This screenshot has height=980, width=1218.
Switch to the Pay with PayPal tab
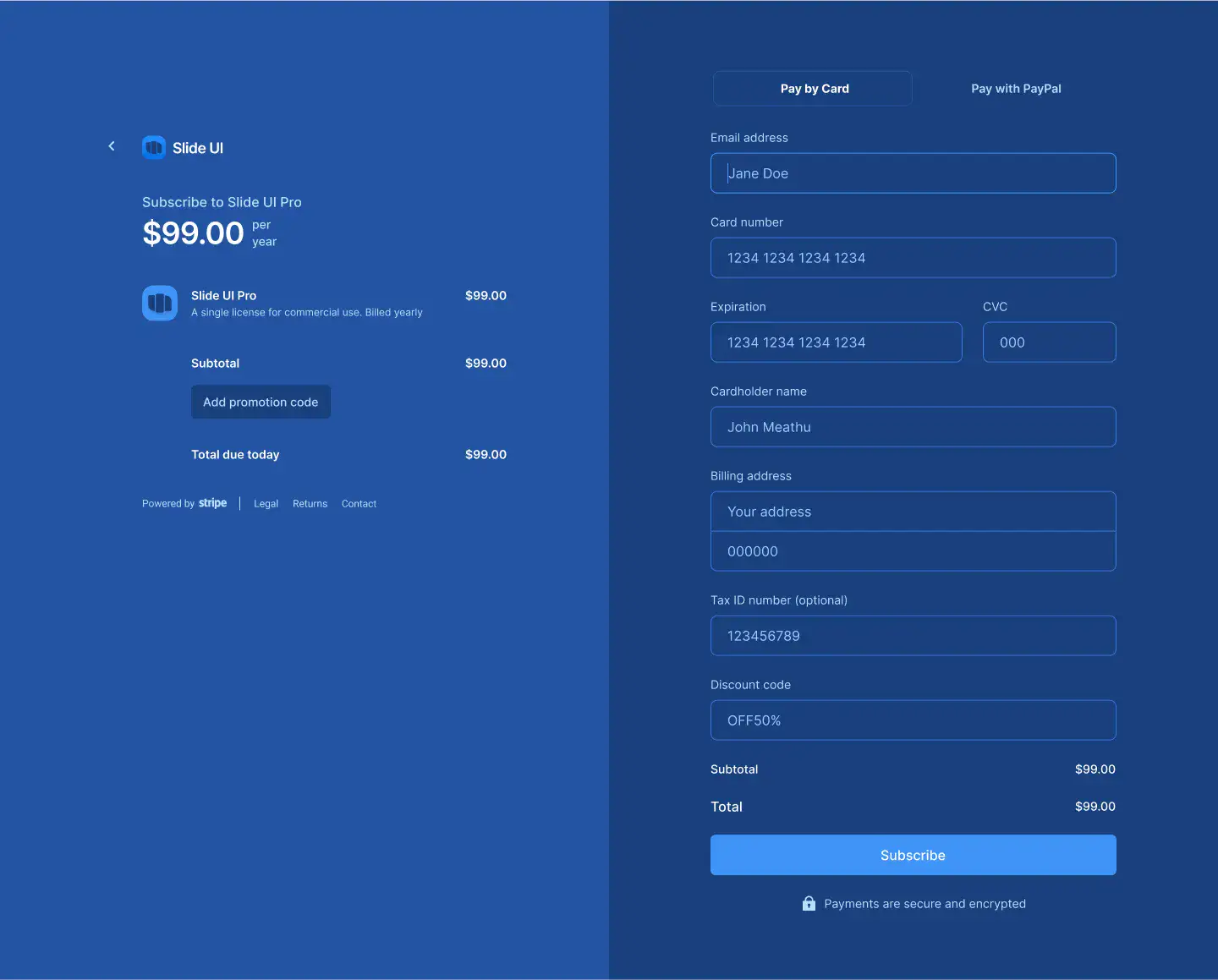click(x=1016, y=89)
